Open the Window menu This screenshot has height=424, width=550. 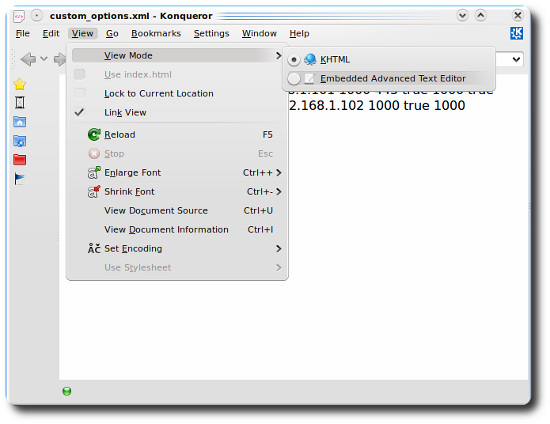[x=259, y=33]
